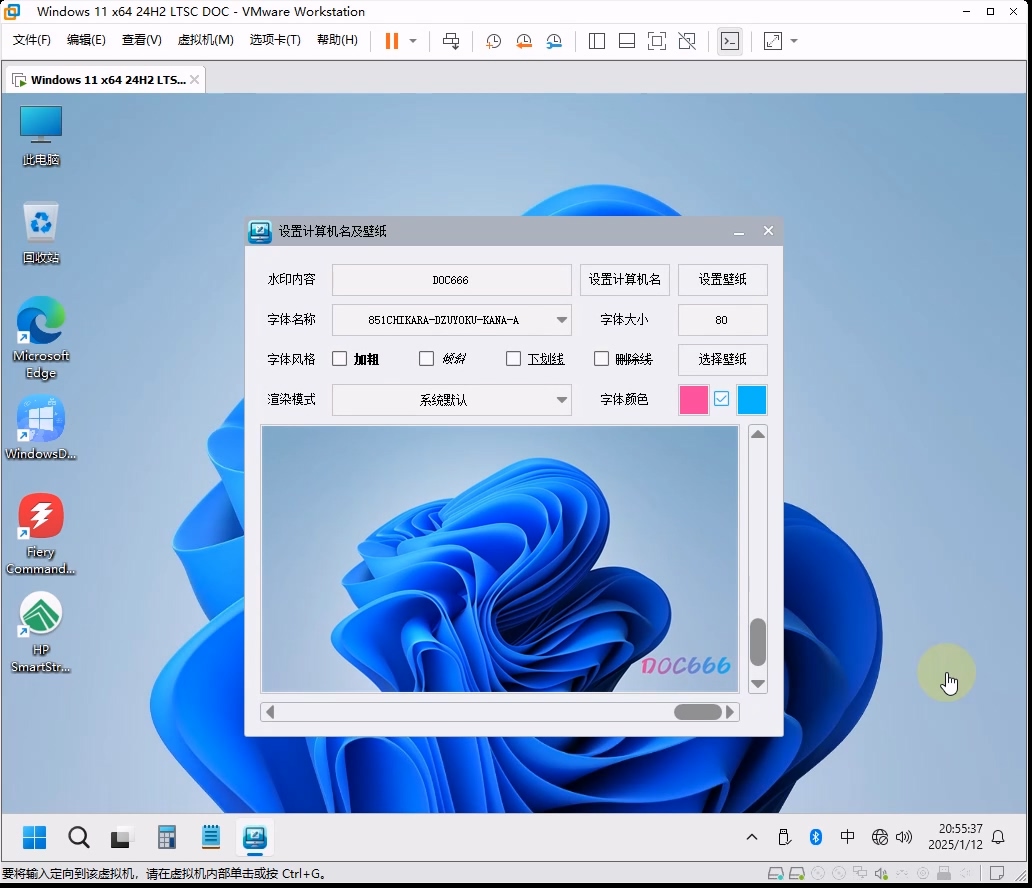Click the 设置计算机名 button
Viewport: 1032px width, 888px height.
(x=625, y=280)
